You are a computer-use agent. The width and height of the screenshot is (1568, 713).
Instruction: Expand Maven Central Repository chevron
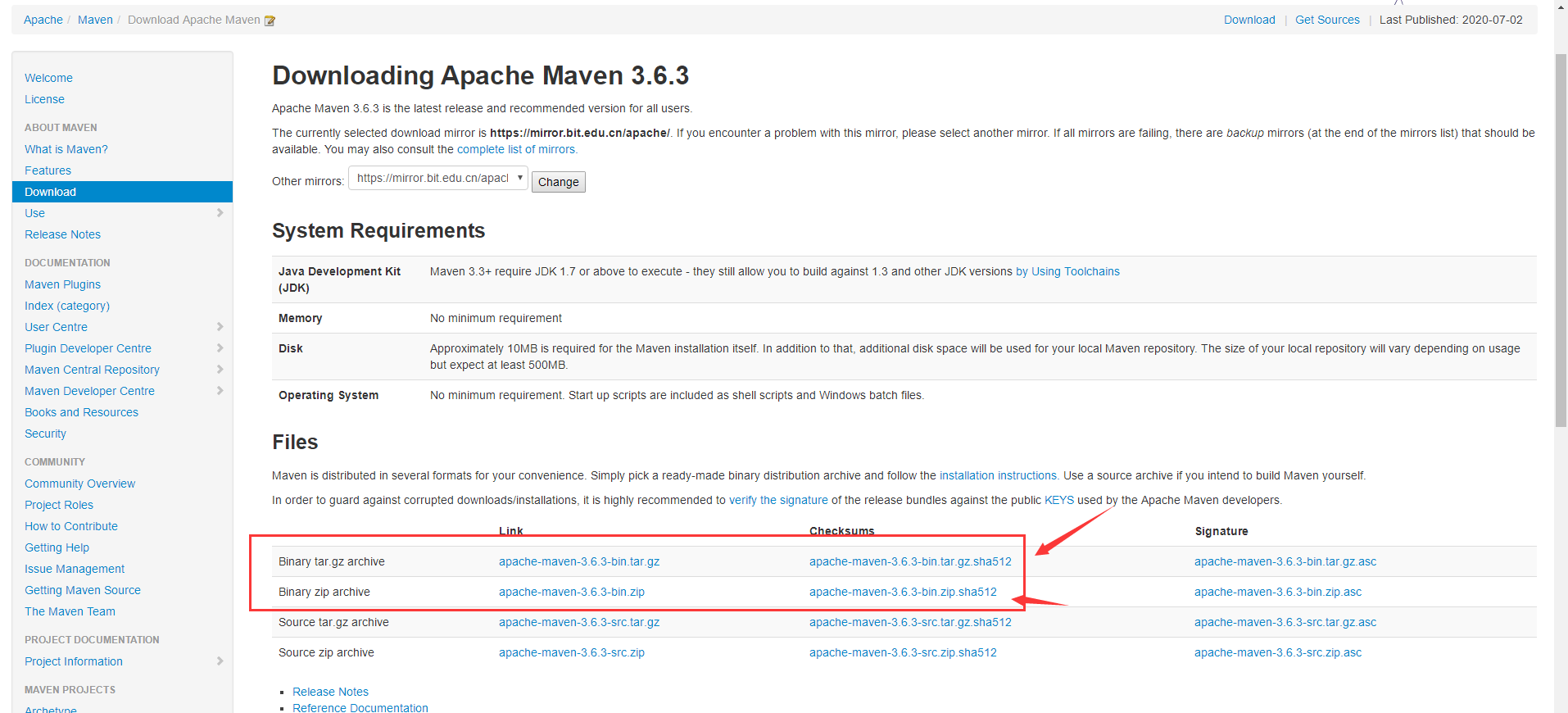click(220, 370)
